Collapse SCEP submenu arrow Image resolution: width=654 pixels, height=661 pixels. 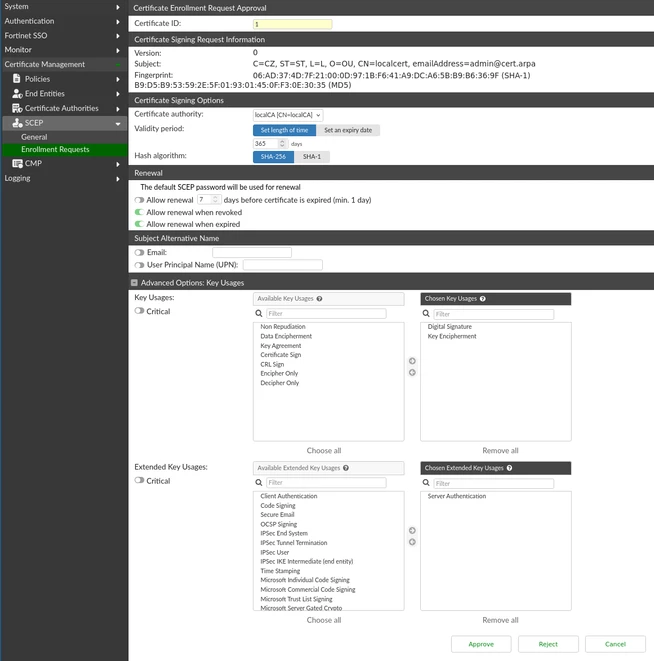pos(118,124)
